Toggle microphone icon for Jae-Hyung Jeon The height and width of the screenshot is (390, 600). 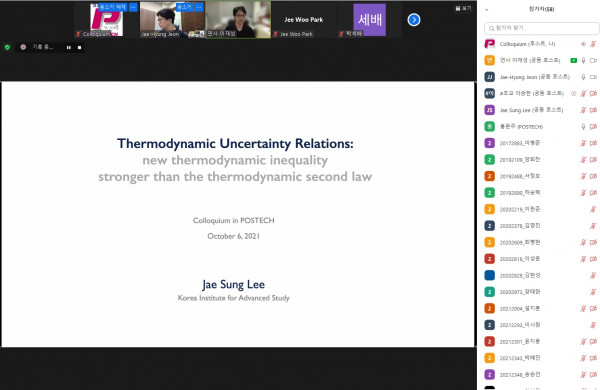pyautogui.click(x=584, y=77)
